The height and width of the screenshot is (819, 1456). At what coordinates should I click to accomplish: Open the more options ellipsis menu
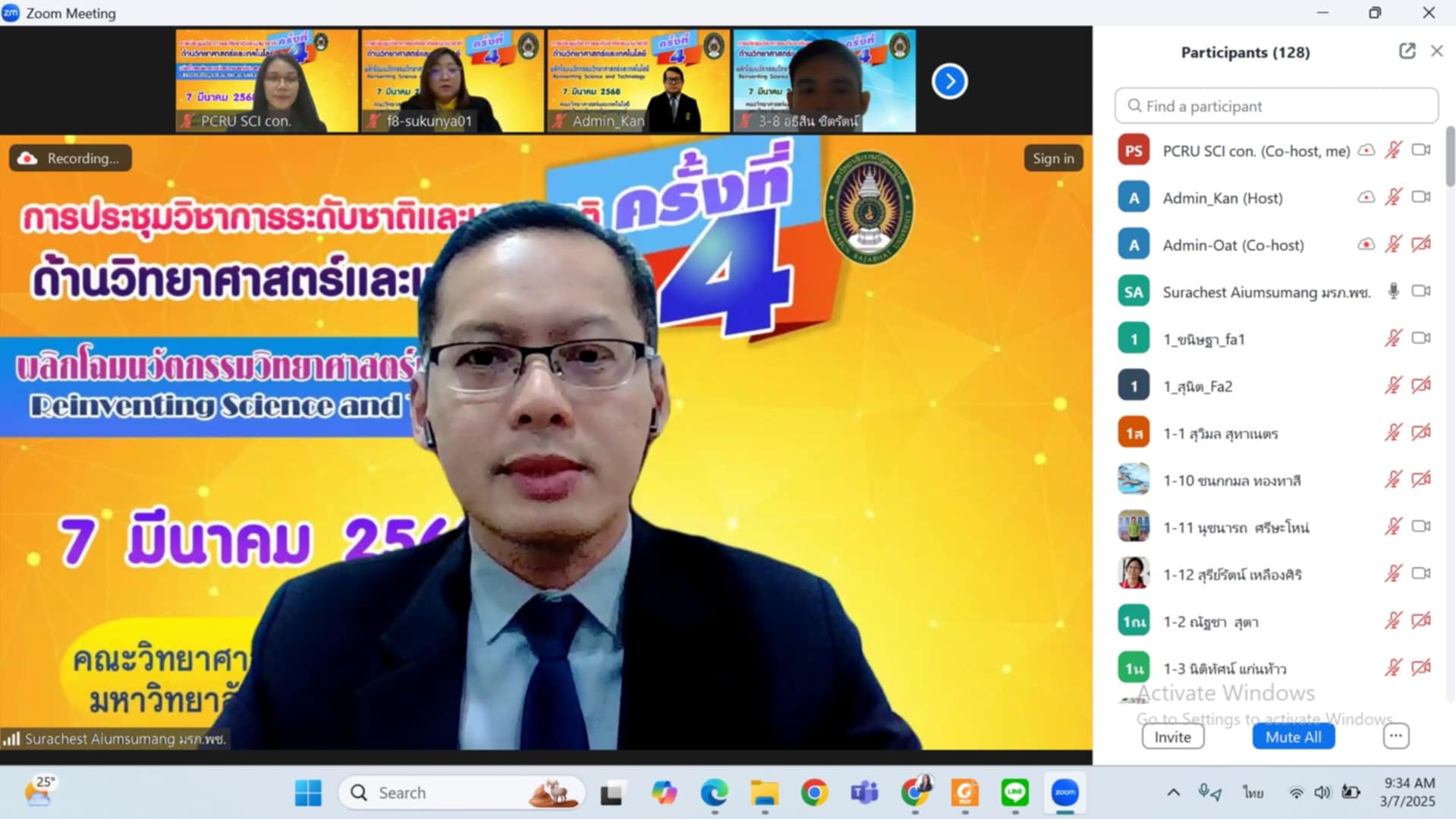[1395, 736]
